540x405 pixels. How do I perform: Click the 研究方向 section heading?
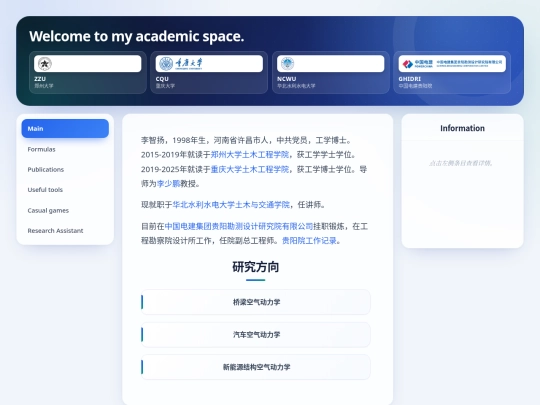(x=256, y=267)
